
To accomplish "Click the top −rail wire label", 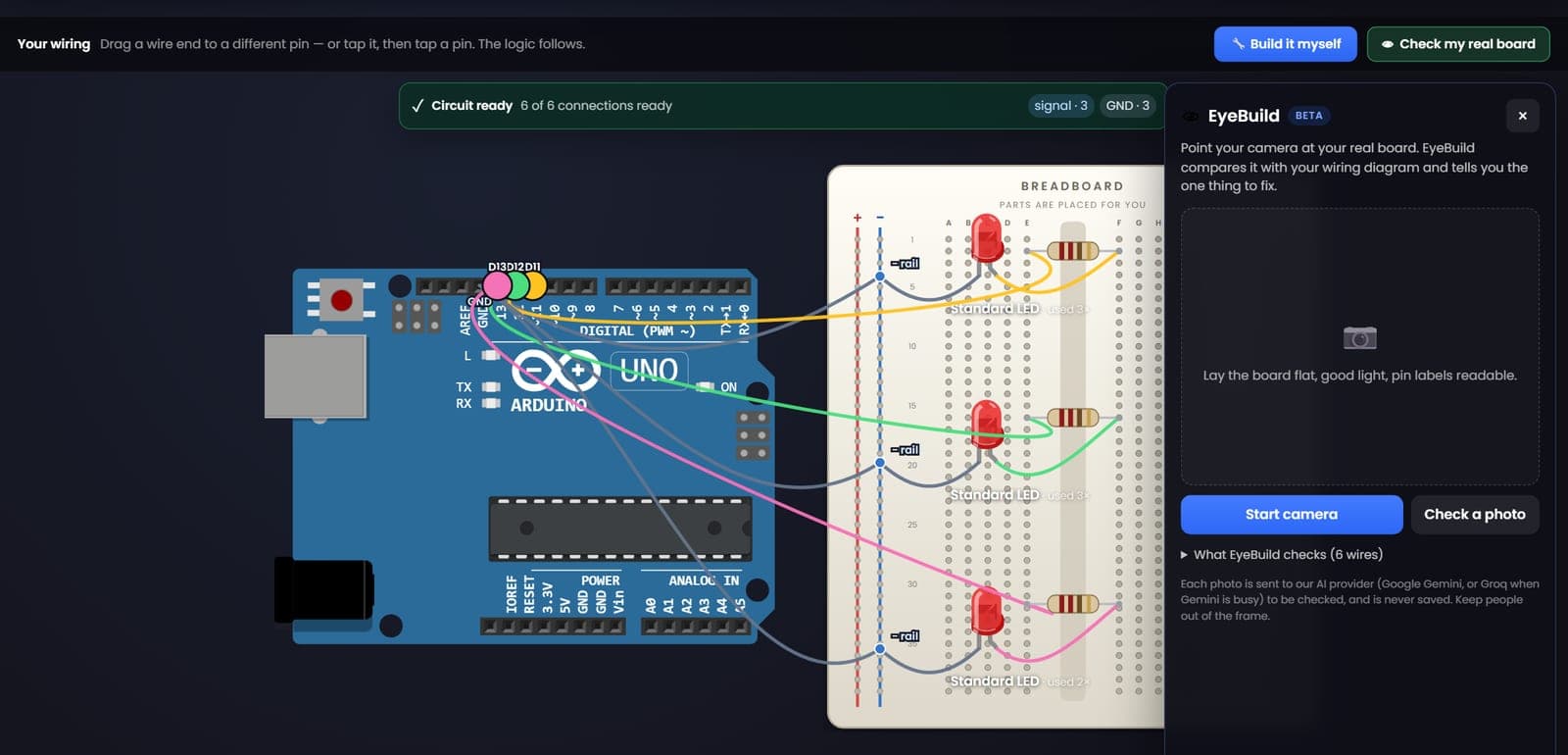I will (x=906, y=263).
